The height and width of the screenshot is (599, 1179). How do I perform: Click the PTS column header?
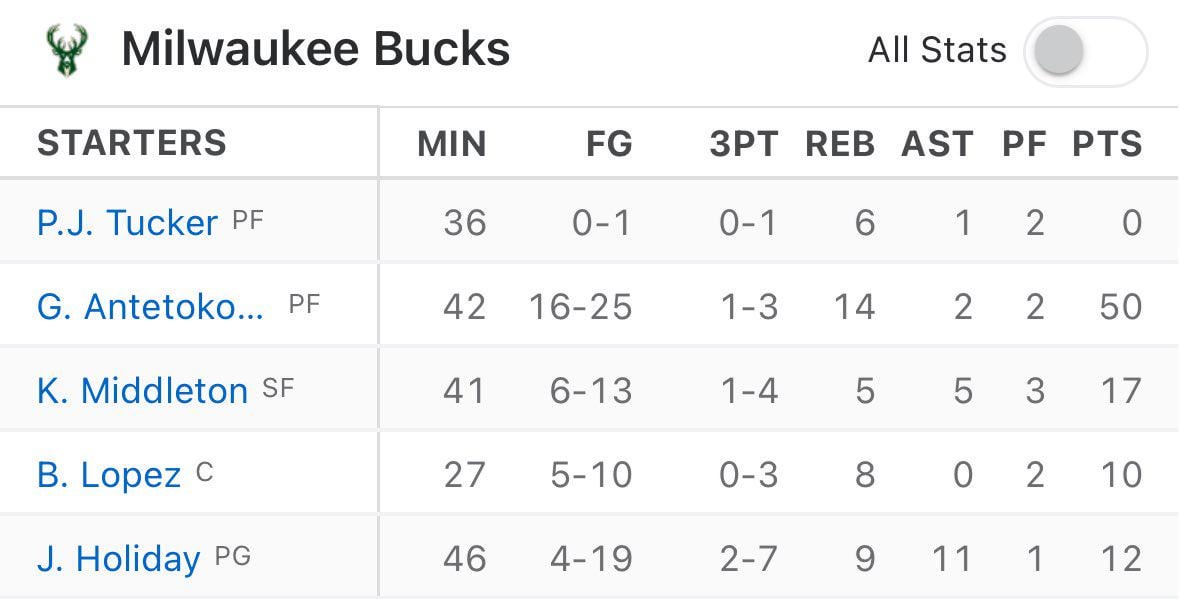pyautogui.click(x=1107, y=144)
